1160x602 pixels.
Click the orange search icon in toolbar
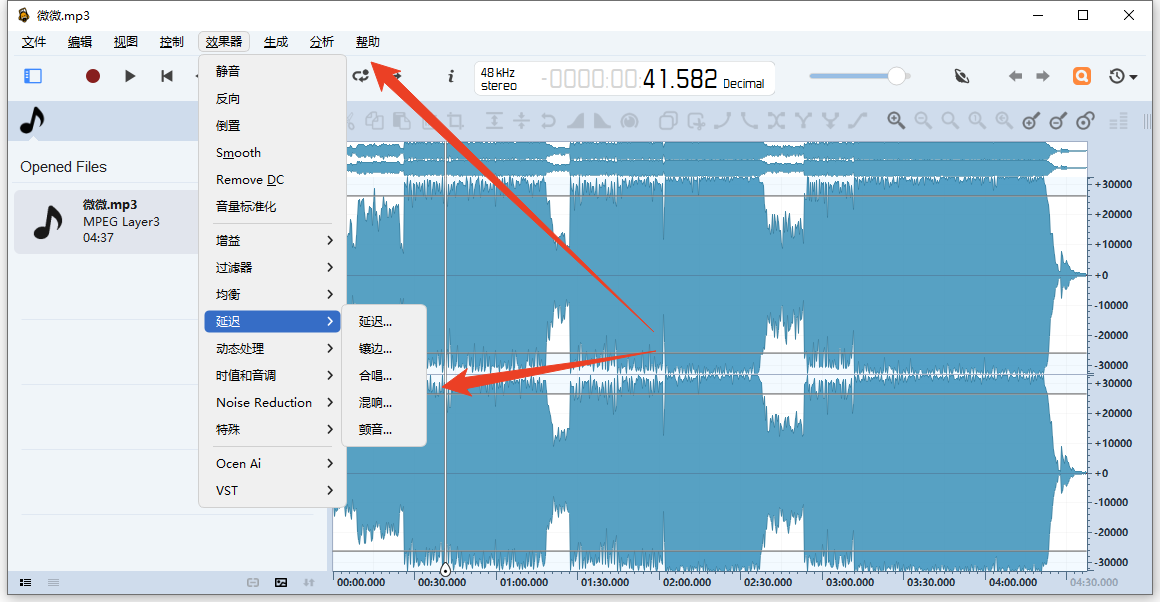pyautogui.click(x=1081, y=76)
